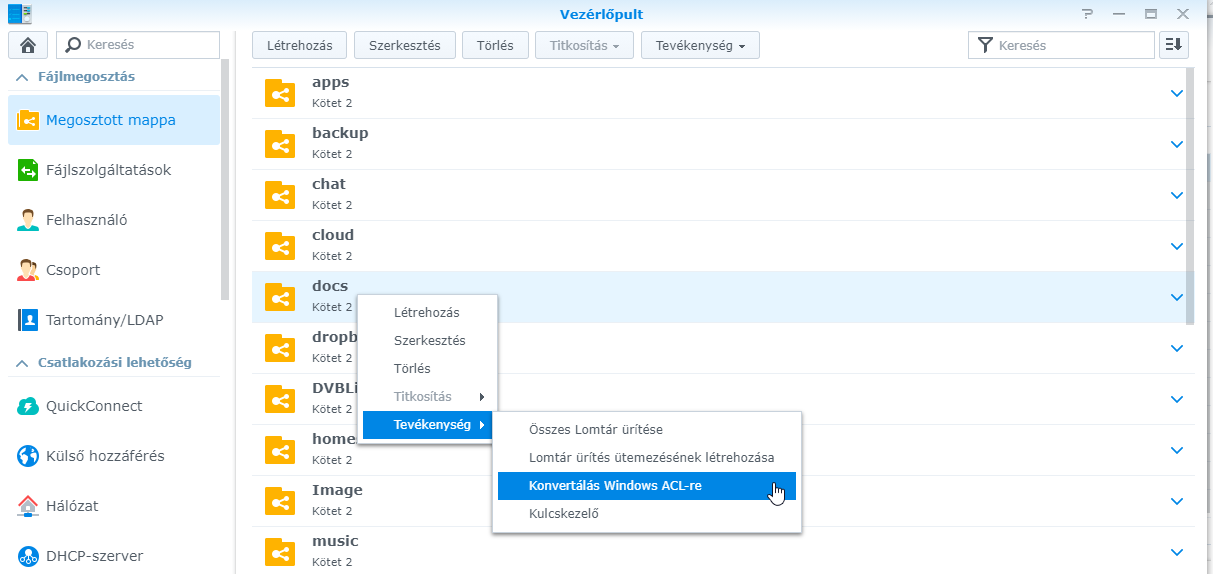Open Felhasználó in sidebar
Screen dimensions: 1213x587
point(114,220)
